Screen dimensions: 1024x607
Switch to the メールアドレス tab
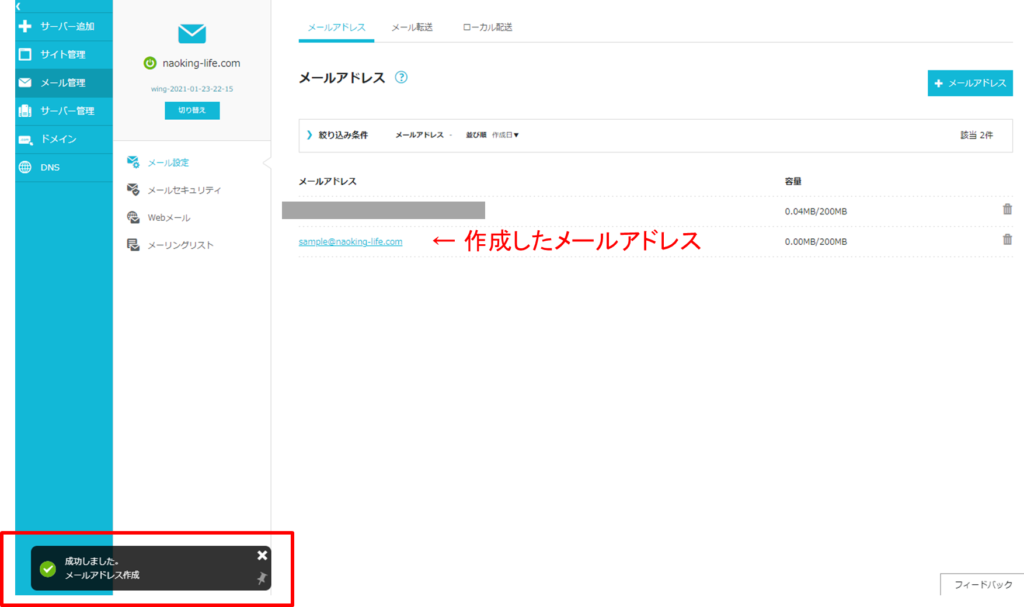pyautogui.click(x=336, y=27)
